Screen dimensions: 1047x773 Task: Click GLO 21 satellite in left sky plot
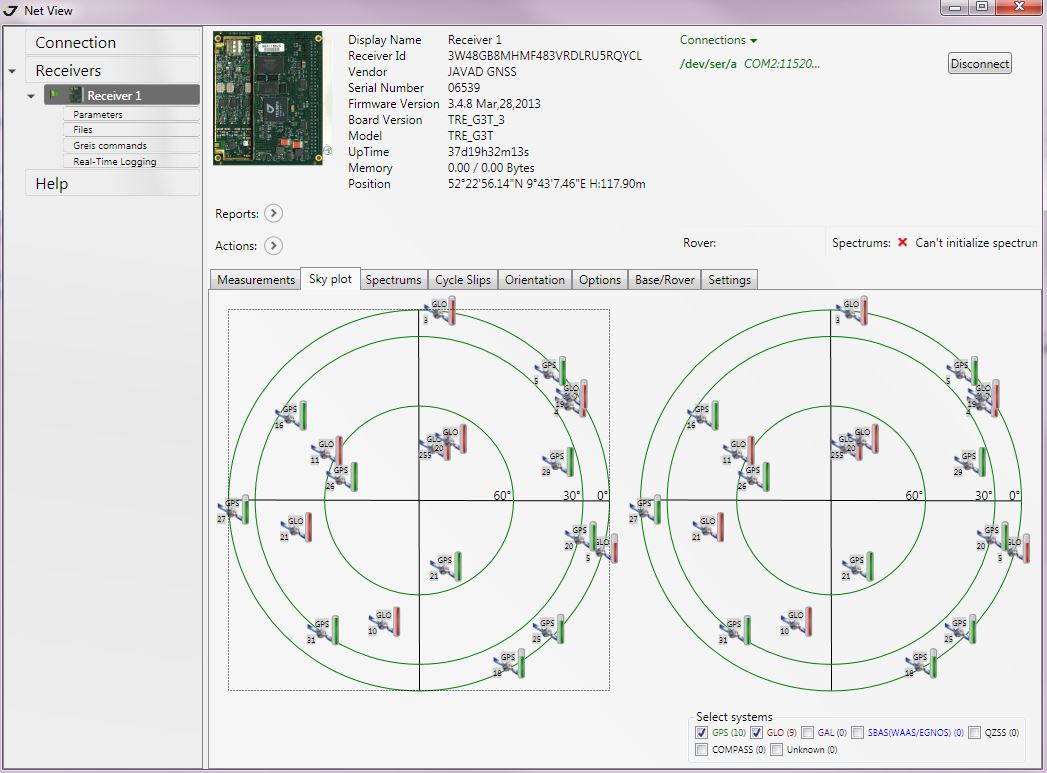tap(296, 527)
